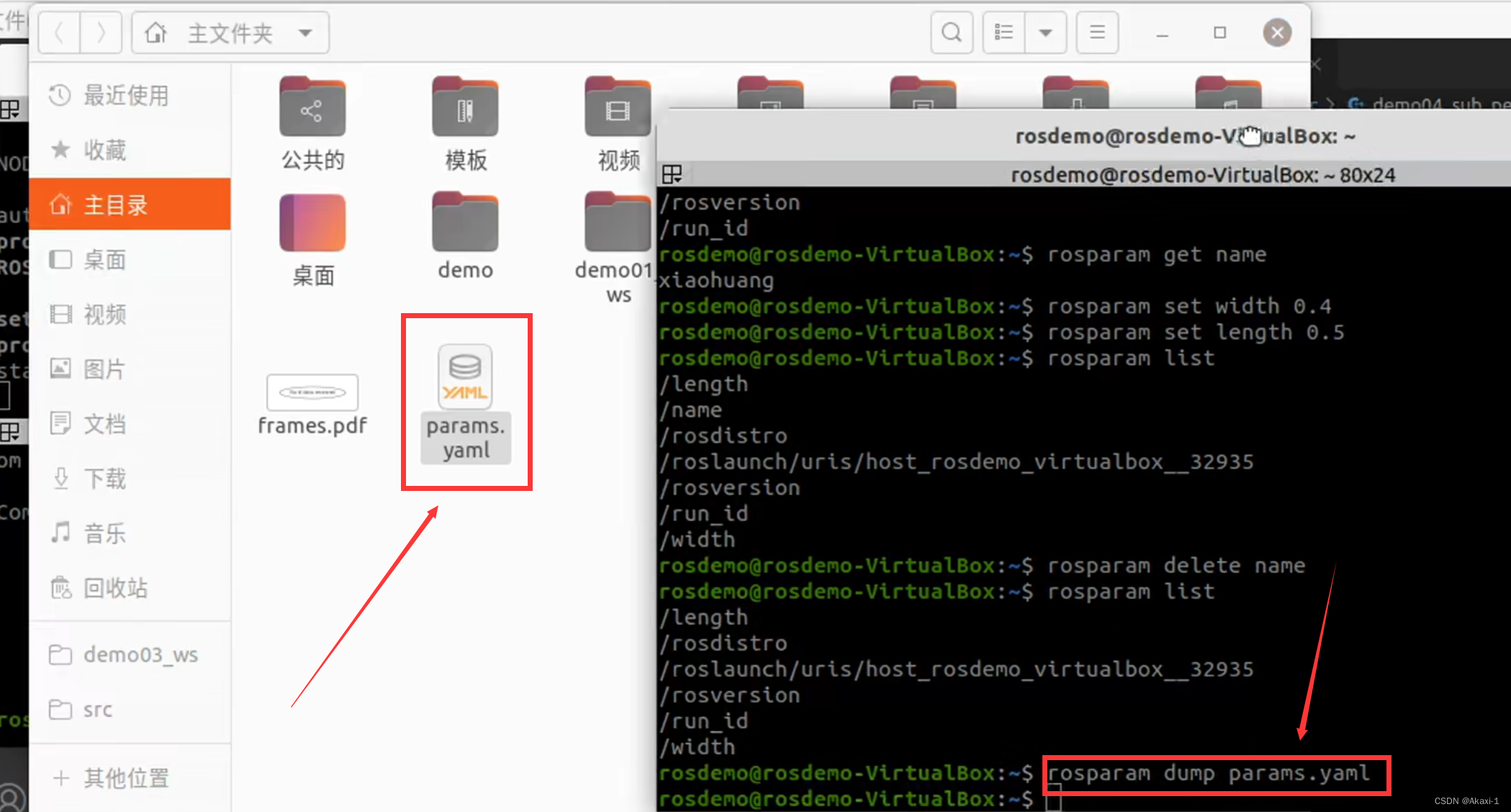Image resolution: width=1511 pixels, height=812 pixels.
Task: Click the terminal split layout icon
Action: (672, 174)
